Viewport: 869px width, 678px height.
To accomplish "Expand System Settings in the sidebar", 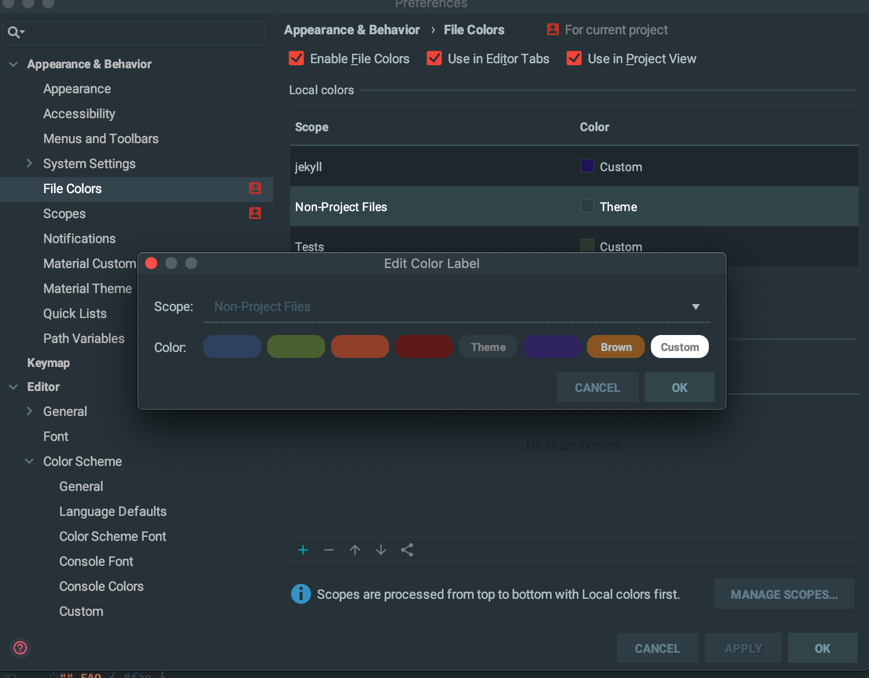I will pyautogui.click(x=28, y=163).
